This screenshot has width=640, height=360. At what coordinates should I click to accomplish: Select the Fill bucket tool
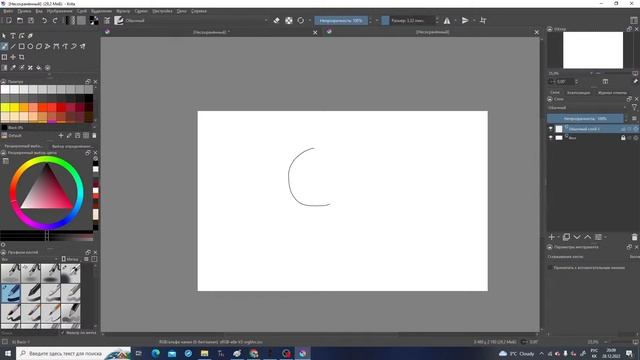click(x=39, y=68)
